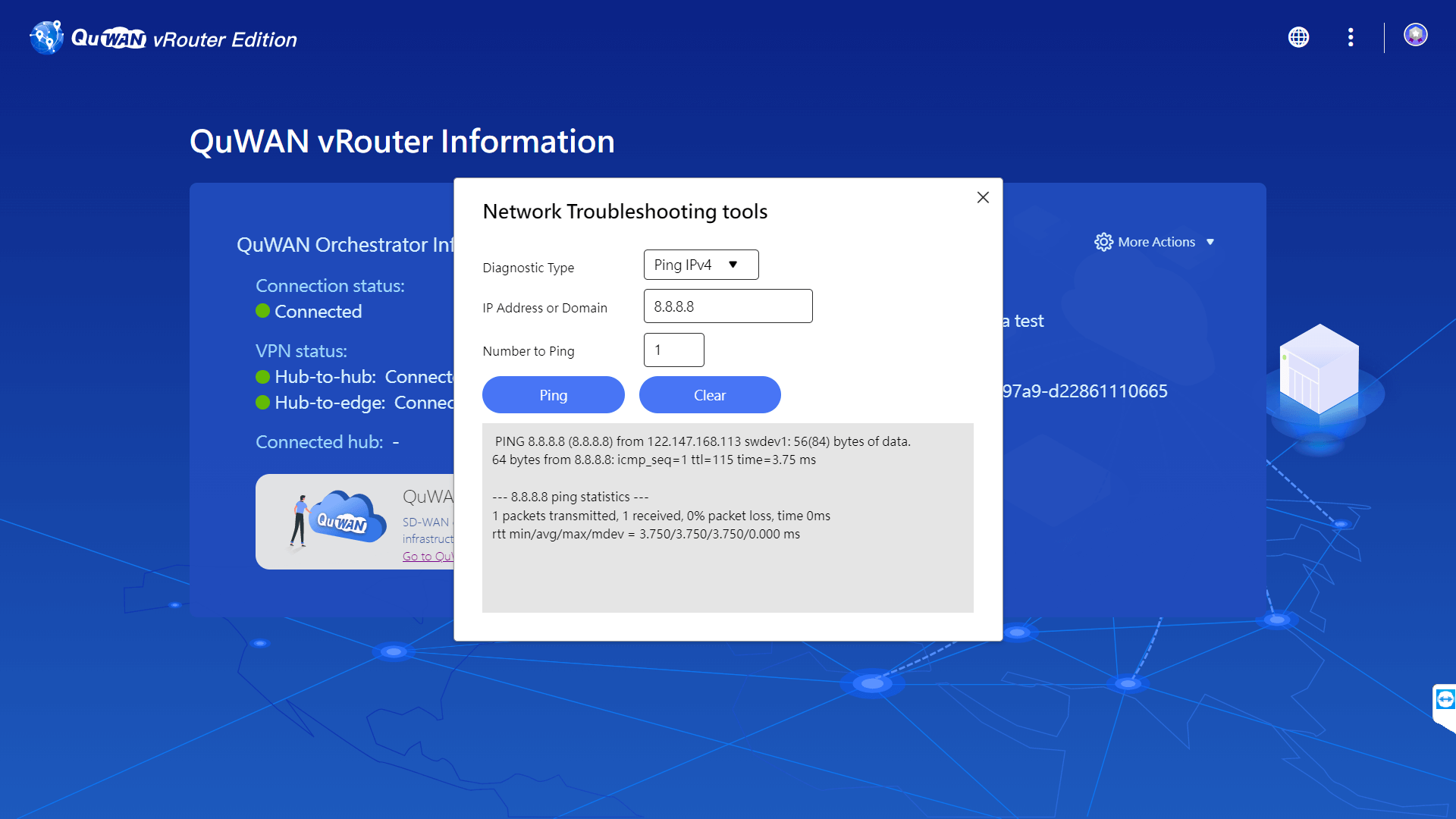This screenshot has width=1456, height=819.
Task: Click the Number to Ping field
Action: [x=673, y=350]
